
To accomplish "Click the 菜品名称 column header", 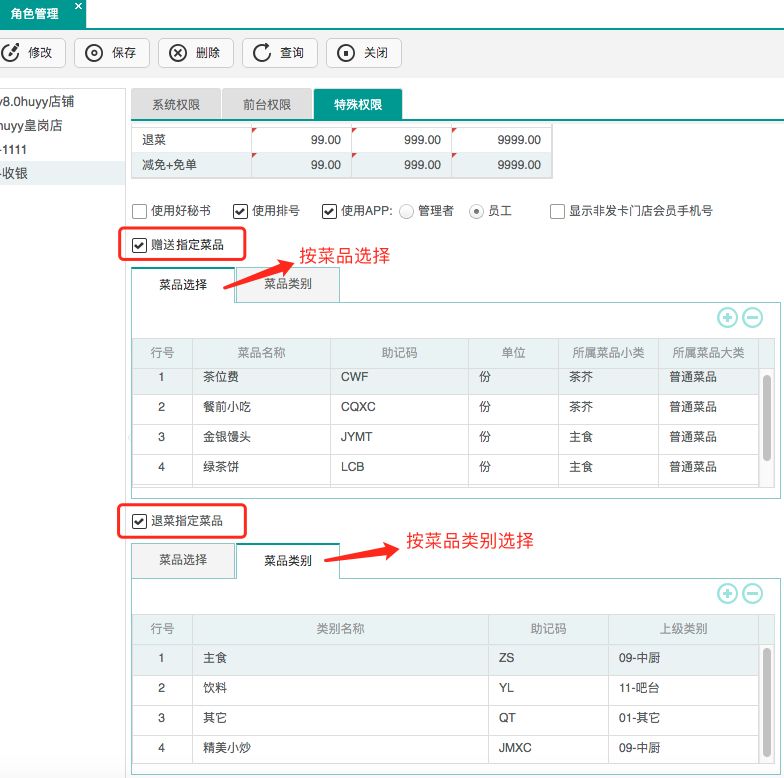I will tap(261, 353).
